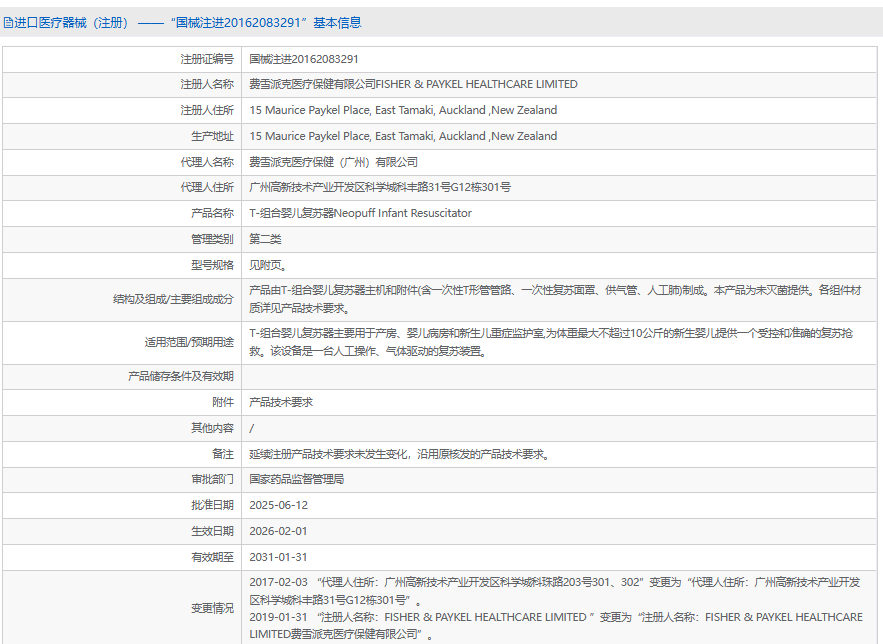Click the 注册人住所 label
Viewport: 883px width, 644px height.
tap(207, 110)
